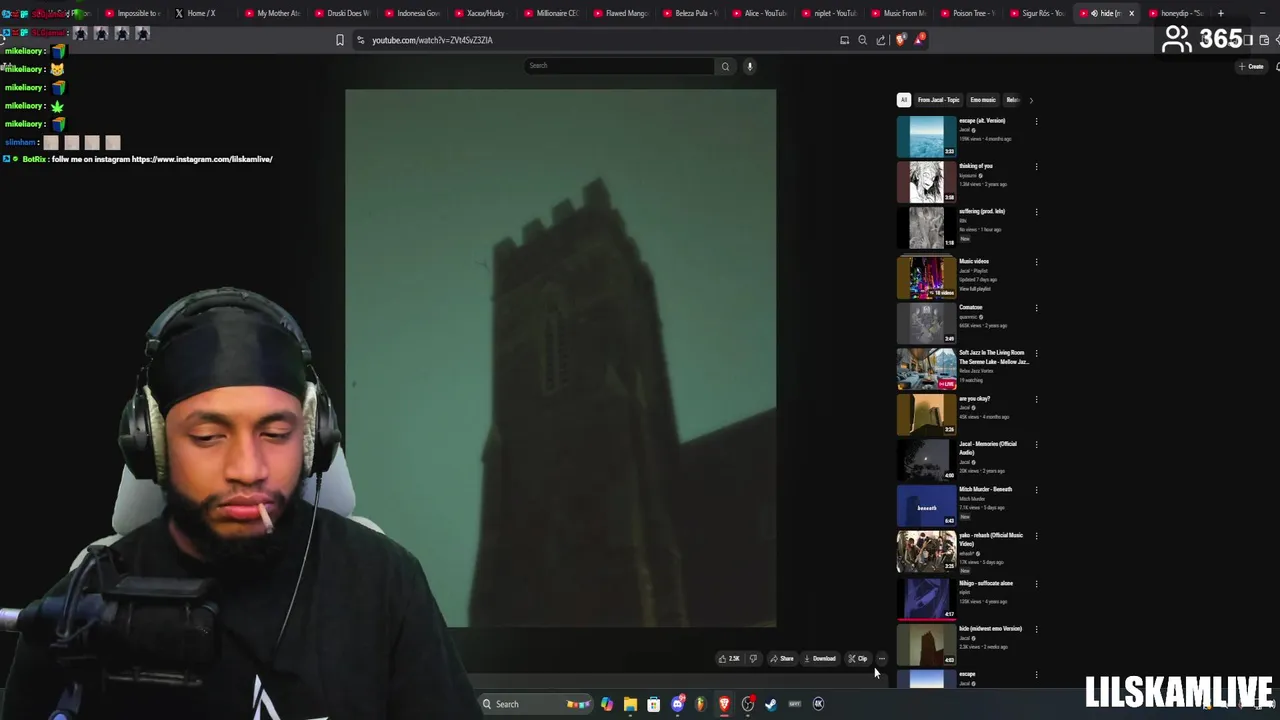
Task: Open site information icon beside URL
Action: [360, 40]
